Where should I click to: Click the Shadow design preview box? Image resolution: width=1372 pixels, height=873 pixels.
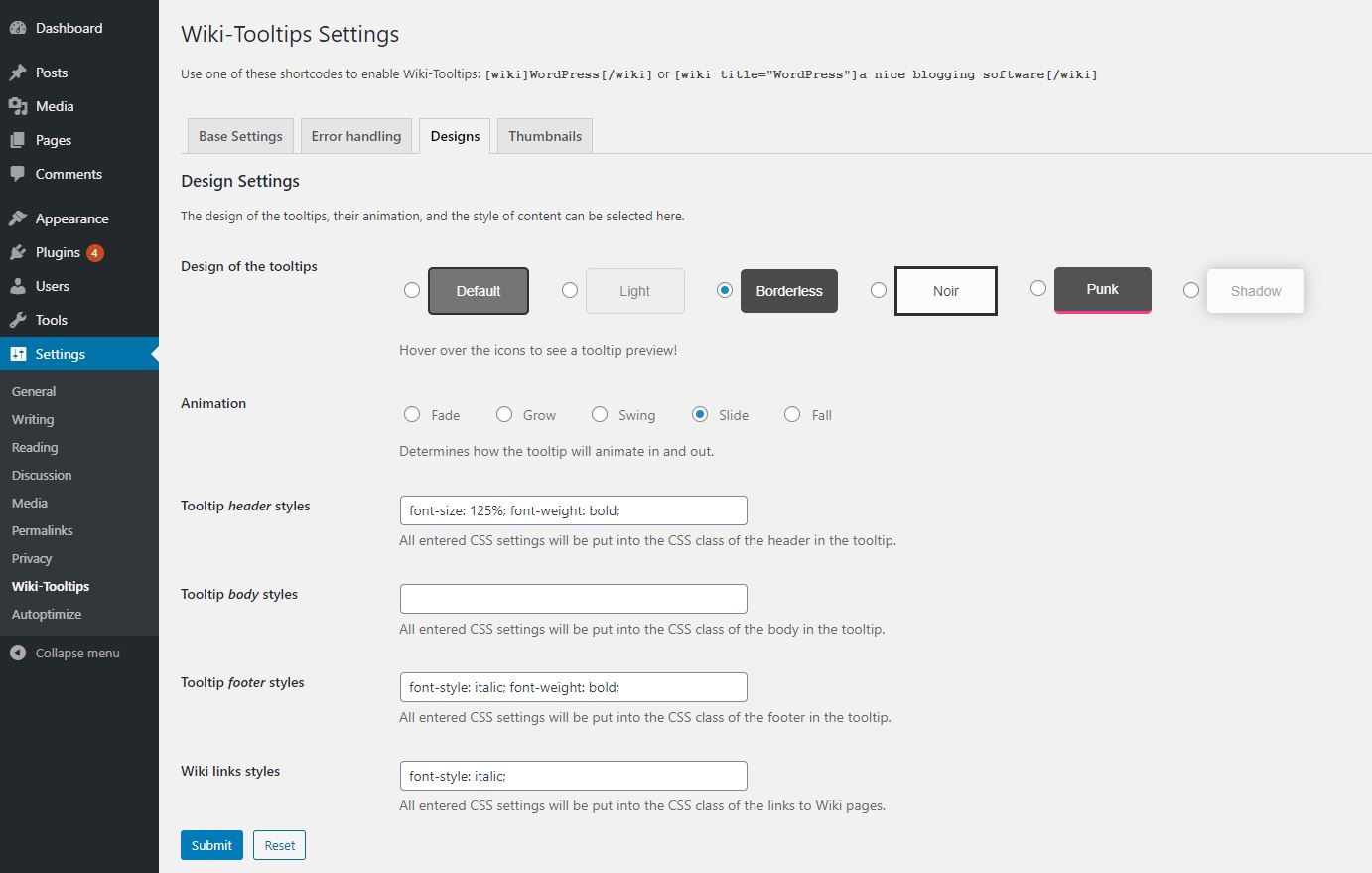[1256, 291]
